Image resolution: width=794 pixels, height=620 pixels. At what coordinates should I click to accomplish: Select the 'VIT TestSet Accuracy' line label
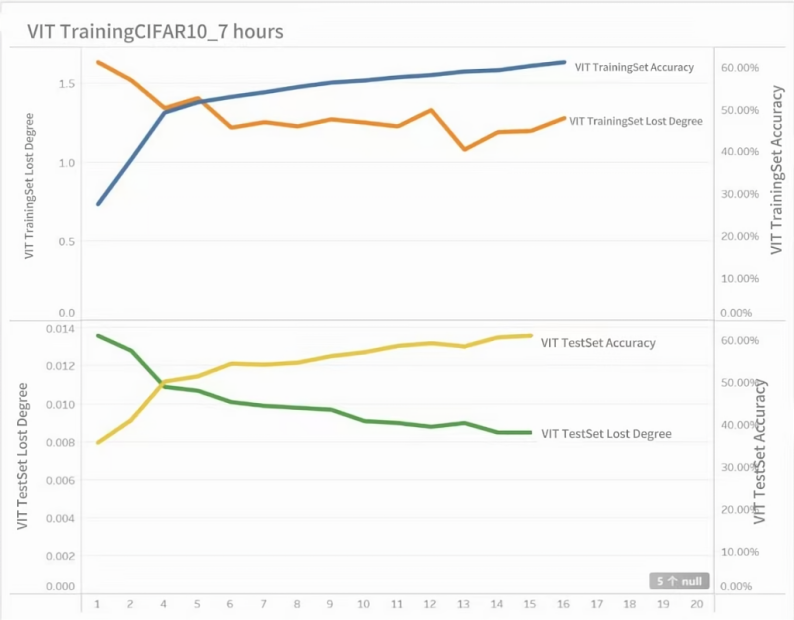[598, 343]
